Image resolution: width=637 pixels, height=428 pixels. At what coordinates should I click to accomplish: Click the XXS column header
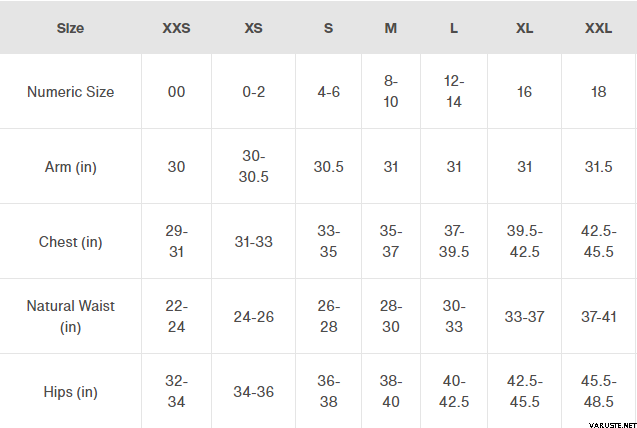tap(176, 28)
